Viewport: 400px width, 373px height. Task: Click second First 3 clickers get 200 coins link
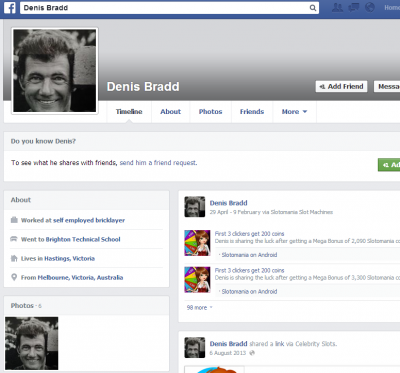click(249, 270)
